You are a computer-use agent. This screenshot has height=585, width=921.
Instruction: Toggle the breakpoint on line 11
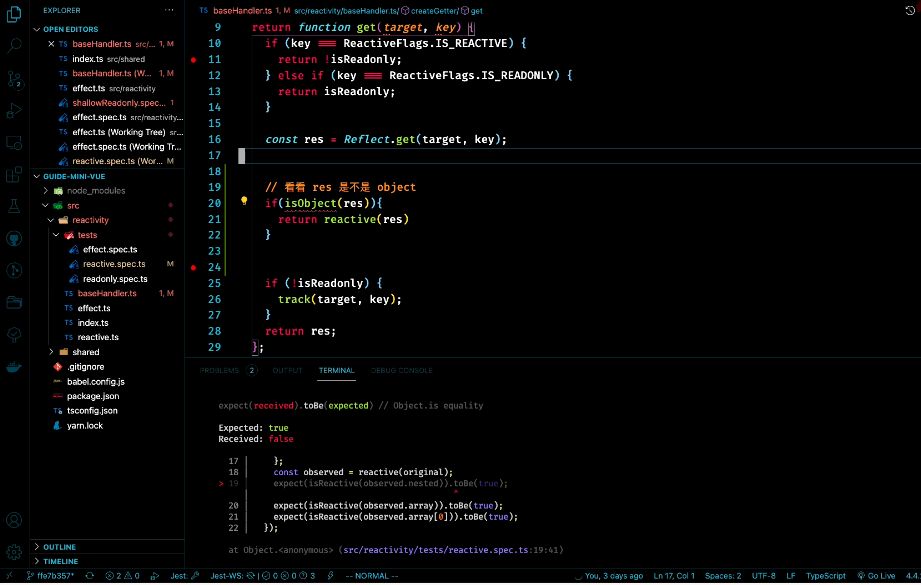193,60
